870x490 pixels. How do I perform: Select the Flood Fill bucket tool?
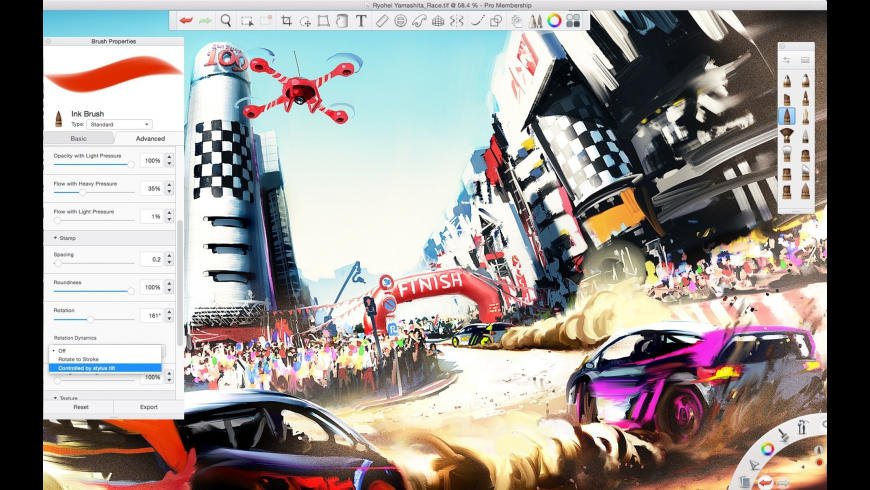click(342, 21)
